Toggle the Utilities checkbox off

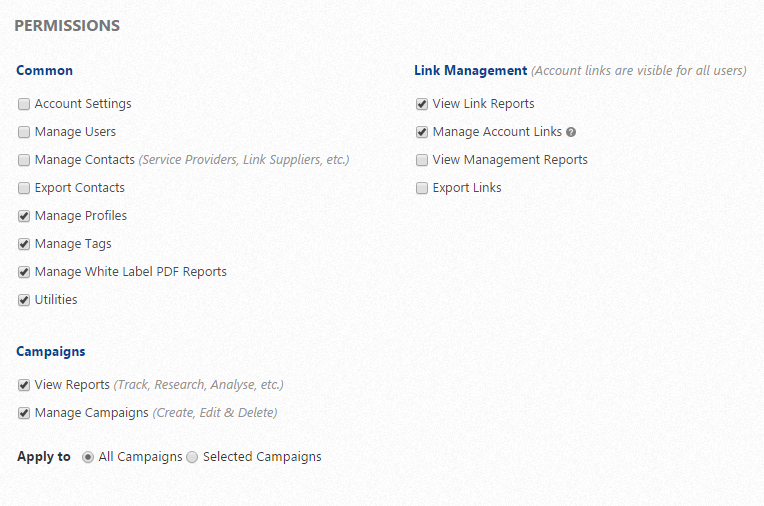24,300
